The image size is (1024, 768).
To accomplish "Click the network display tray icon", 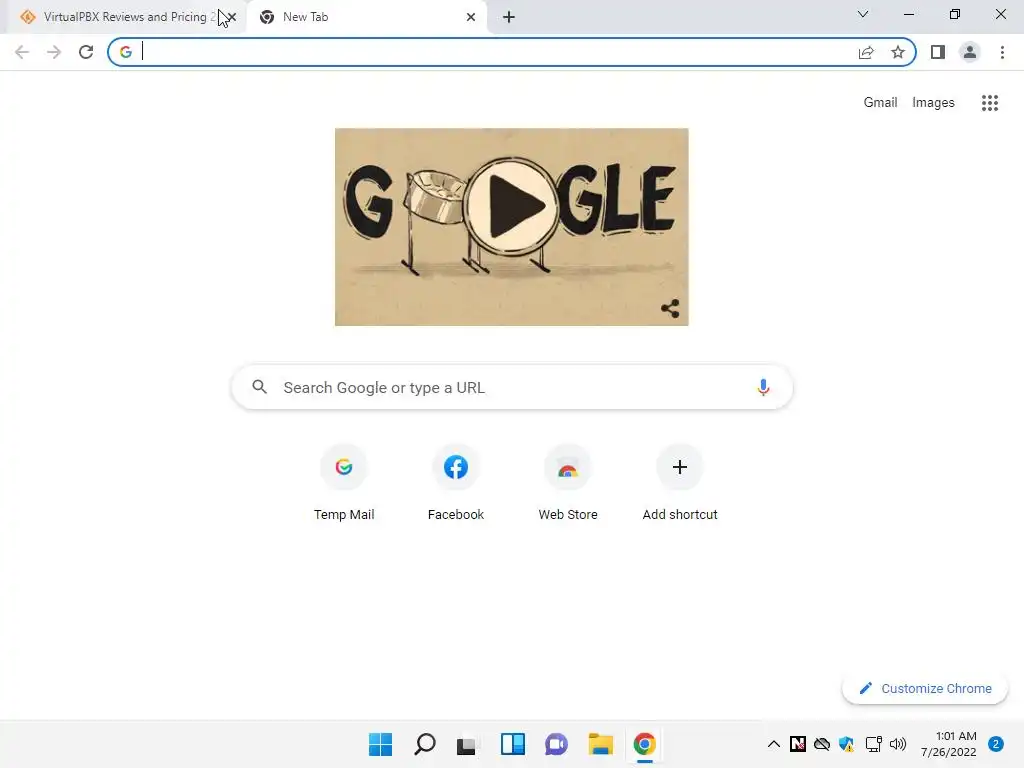I will point(873,744).
